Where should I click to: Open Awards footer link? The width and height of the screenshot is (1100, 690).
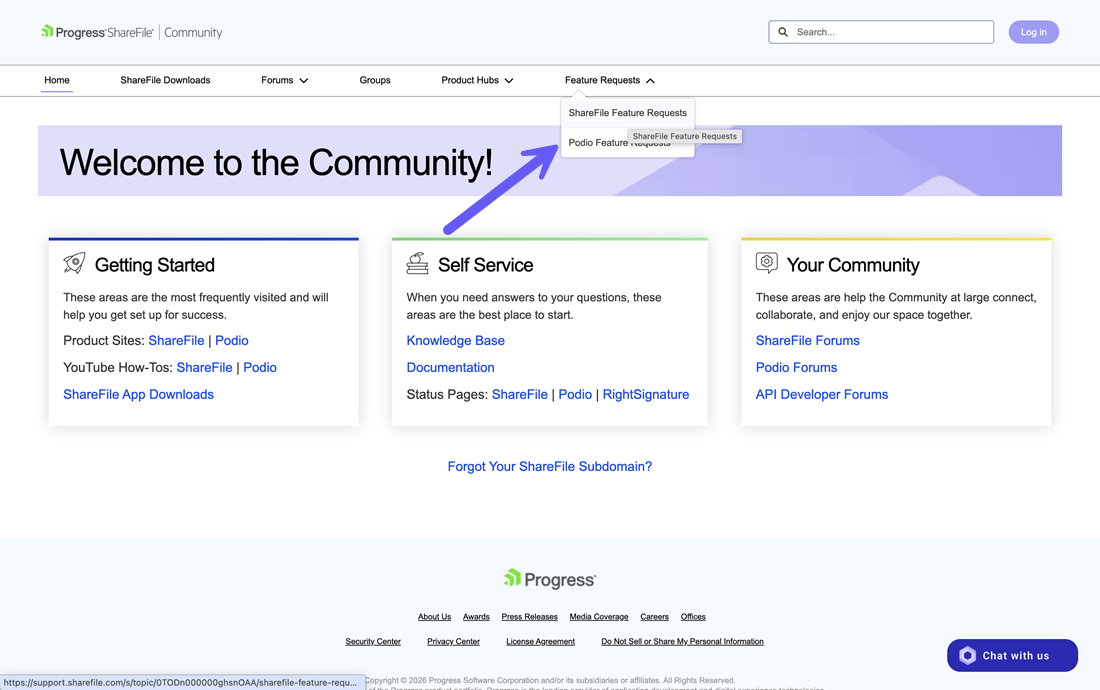(476, 617)
